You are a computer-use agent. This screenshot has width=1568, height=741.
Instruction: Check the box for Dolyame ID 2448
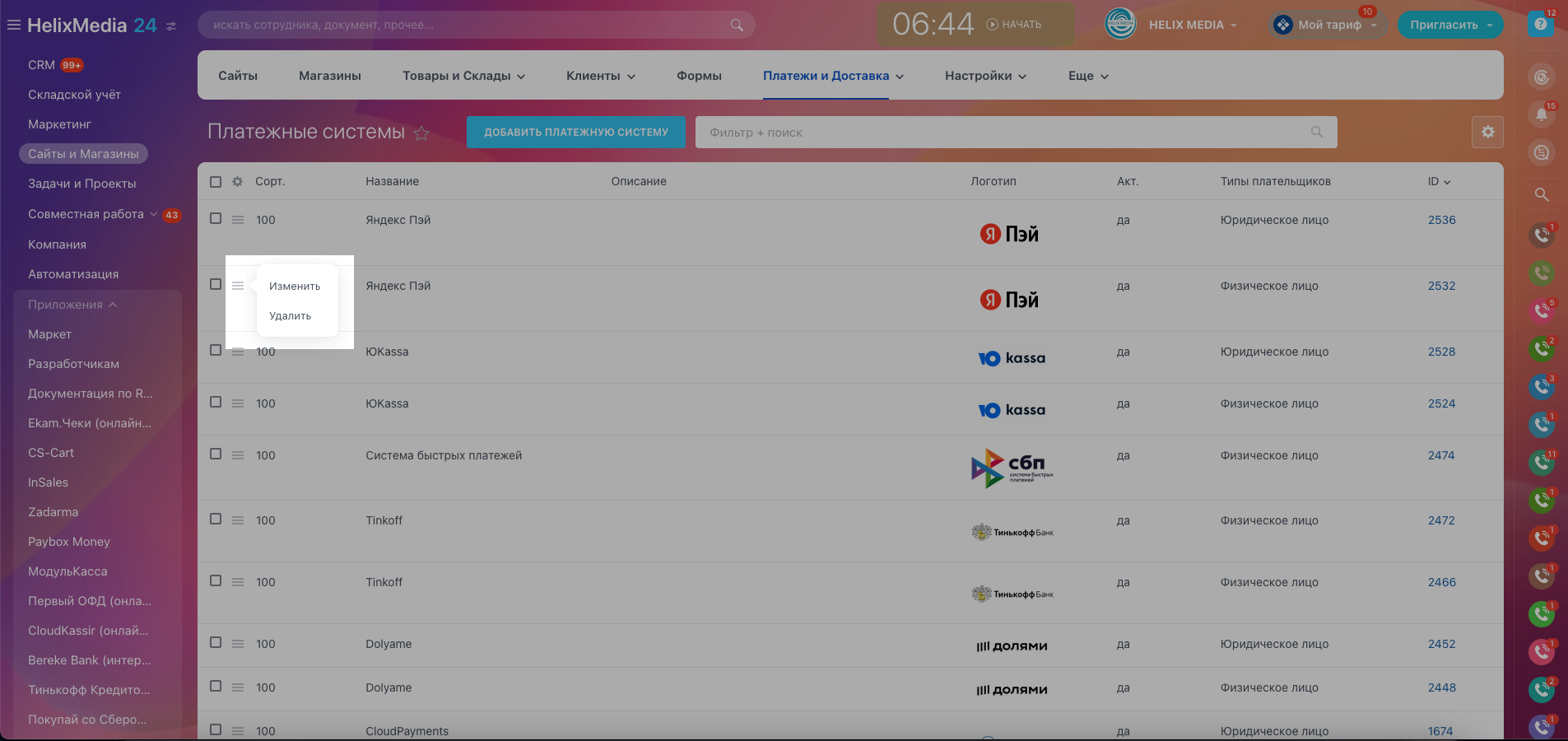pyautogui.click(x=216, y=687)
